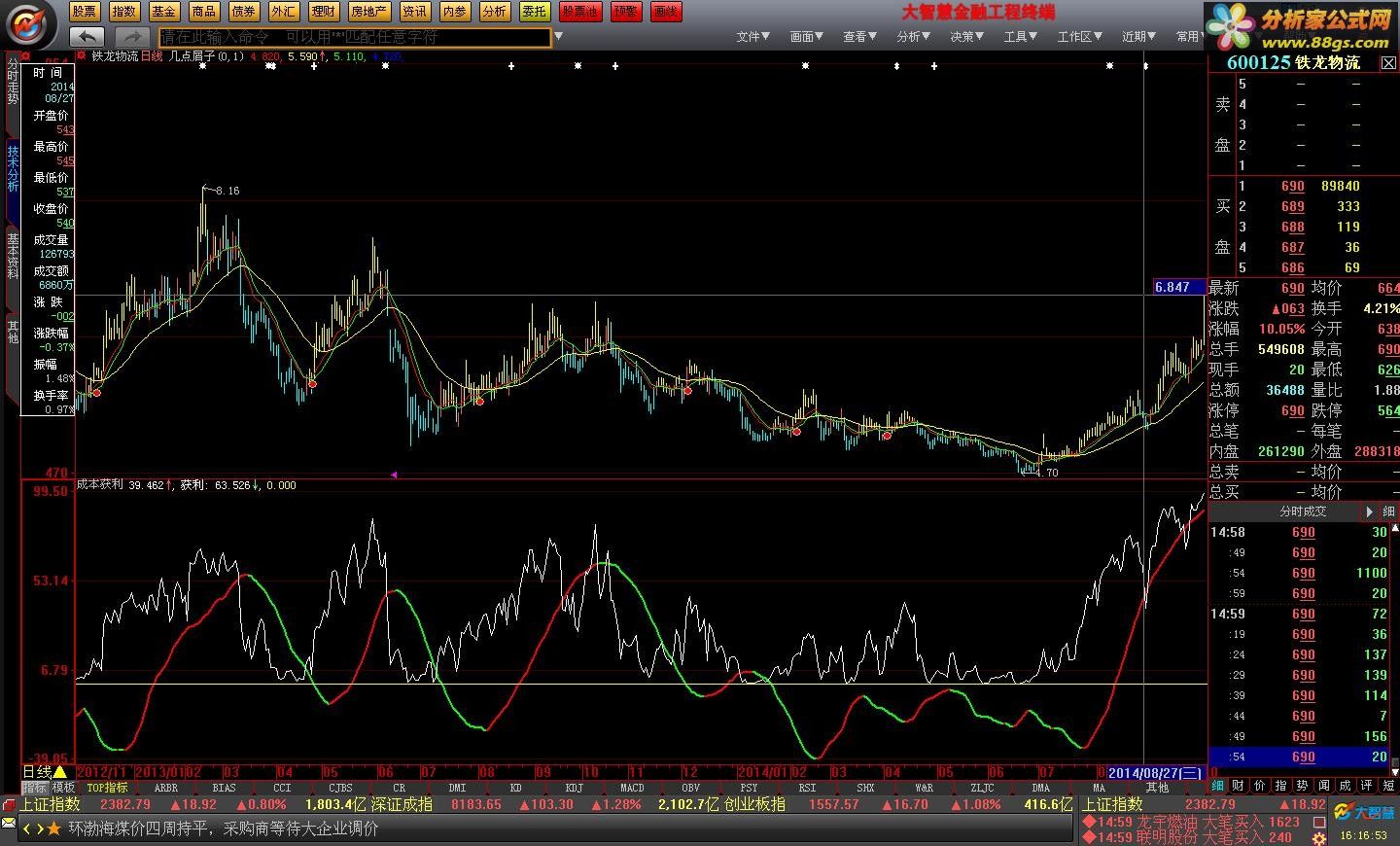The height and width of the screenshot is (846, 1400).
Task: Click the 基金 toolbar button
Action: pos(163,12)
